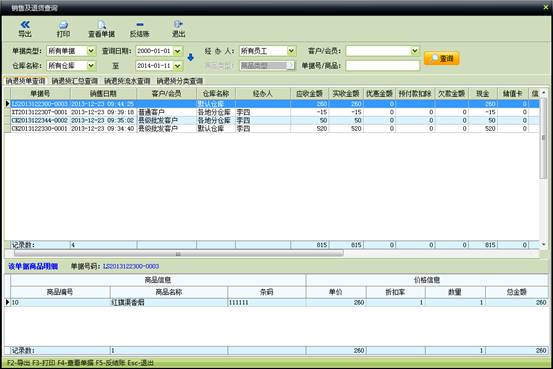553x369 pixels.
Task: Open 查看单据 view-document icon
Action: click(102, 25)
